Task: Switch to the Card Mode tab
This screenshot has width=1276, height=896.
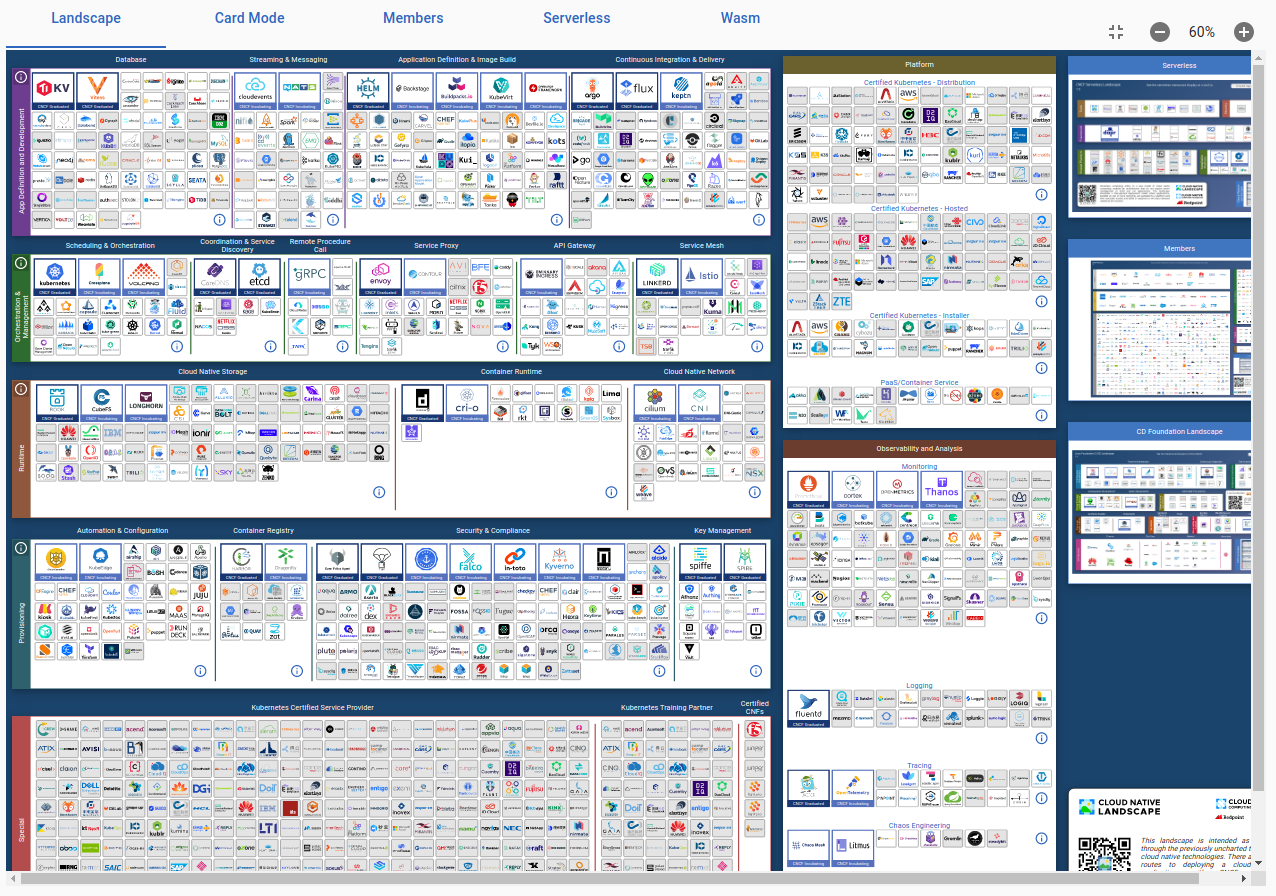Action: 250,18
